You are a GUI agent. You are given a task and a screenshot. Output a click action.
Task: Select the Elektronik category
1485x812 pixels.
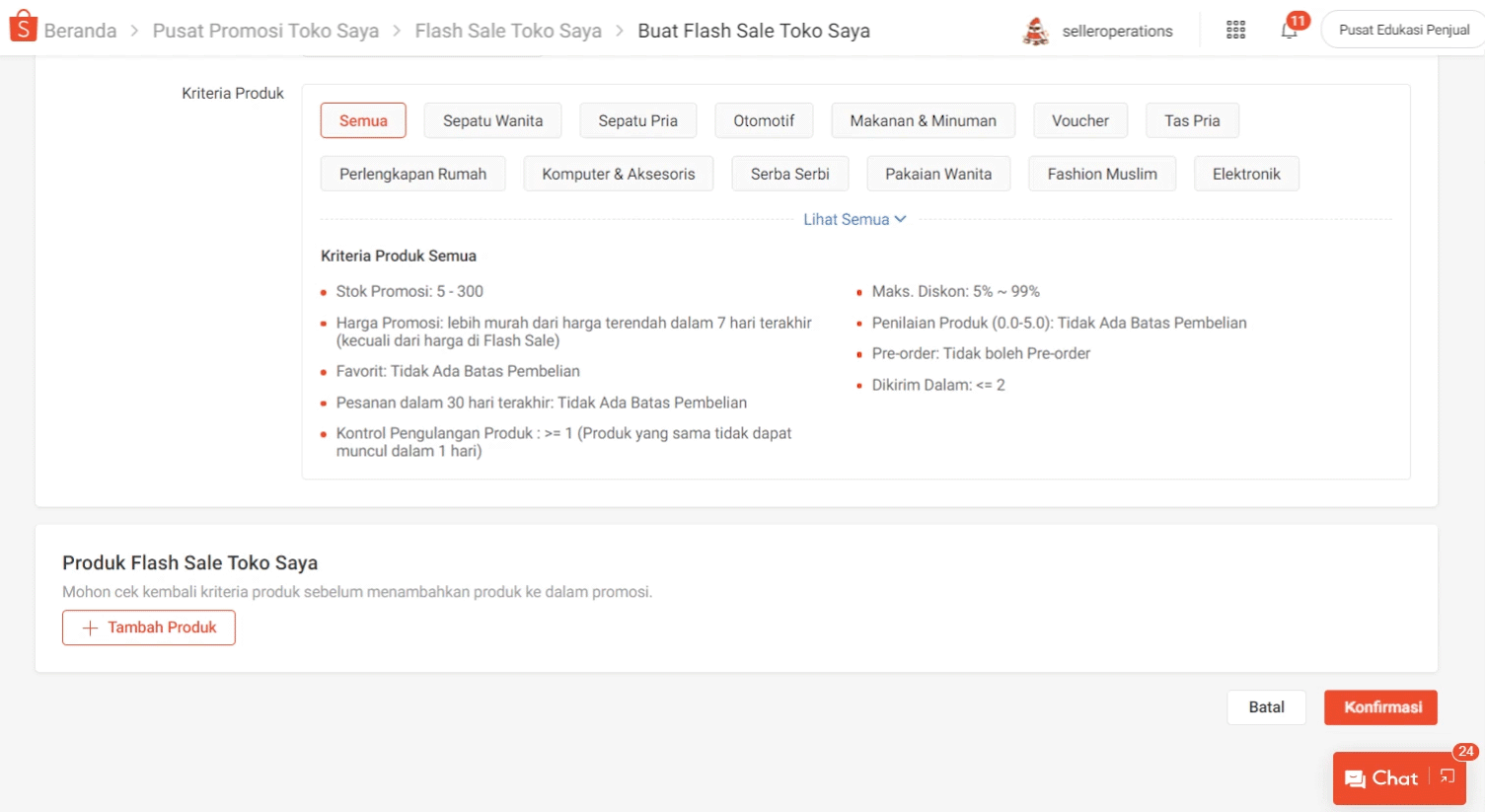pos(1245,174)
